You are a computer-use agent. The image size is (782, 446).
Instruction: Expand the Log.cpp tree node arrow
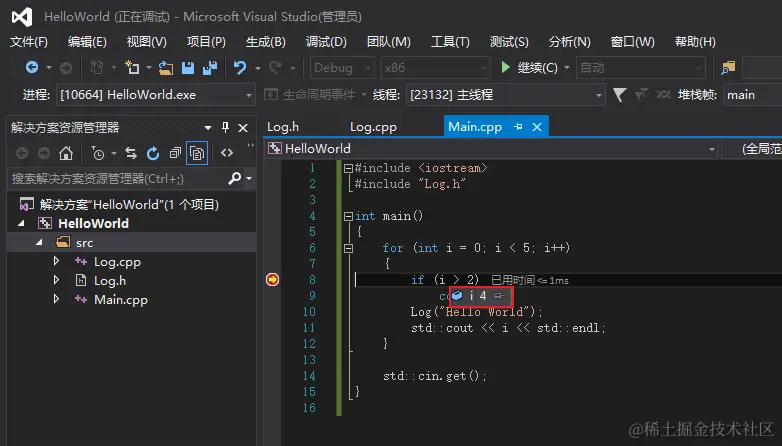(x=56, y=261)
